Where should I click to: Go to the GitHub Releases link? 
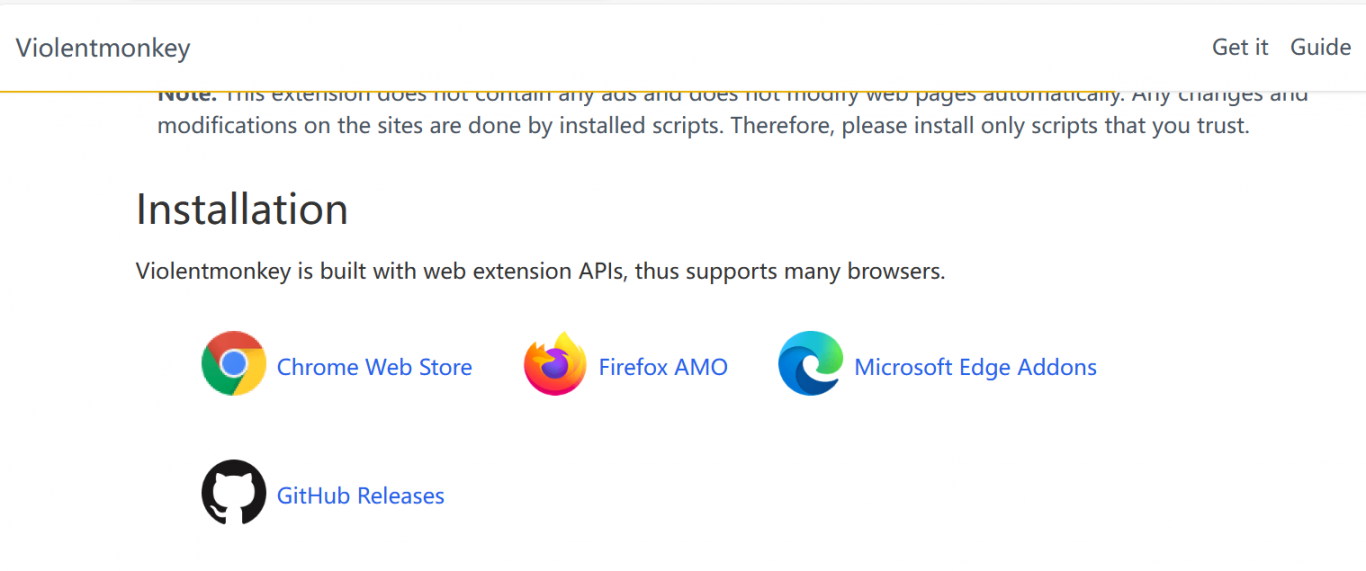point(360,496)
